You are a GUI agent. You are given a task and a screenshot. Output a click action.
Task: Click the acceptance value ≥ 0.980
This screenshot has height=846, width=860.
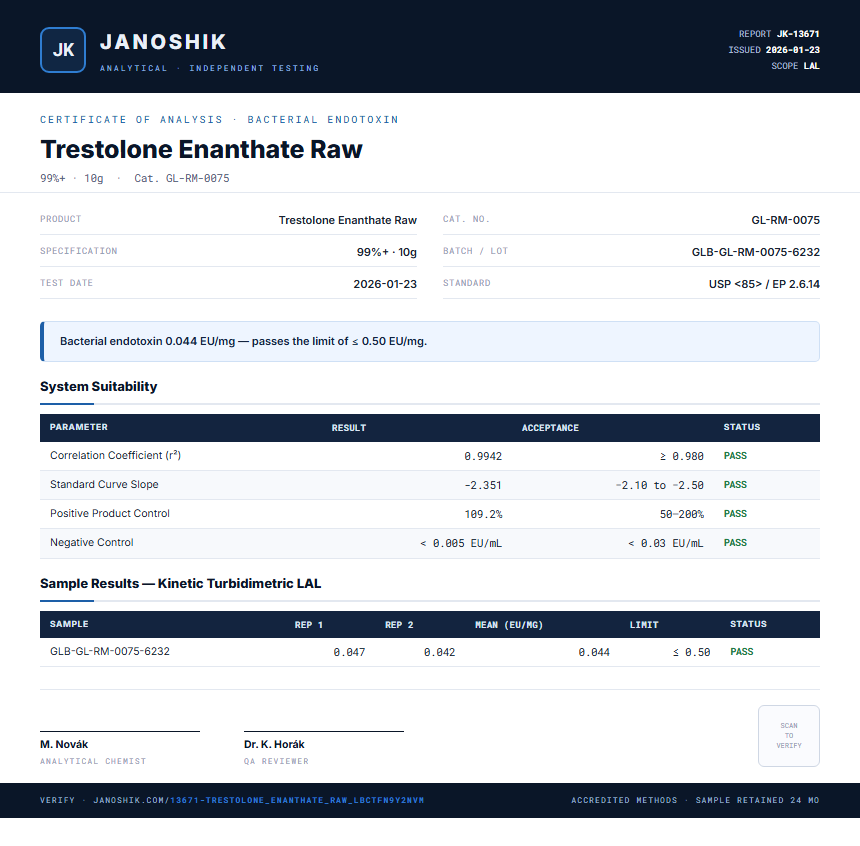pyautogui.click(x=681, y=456)
